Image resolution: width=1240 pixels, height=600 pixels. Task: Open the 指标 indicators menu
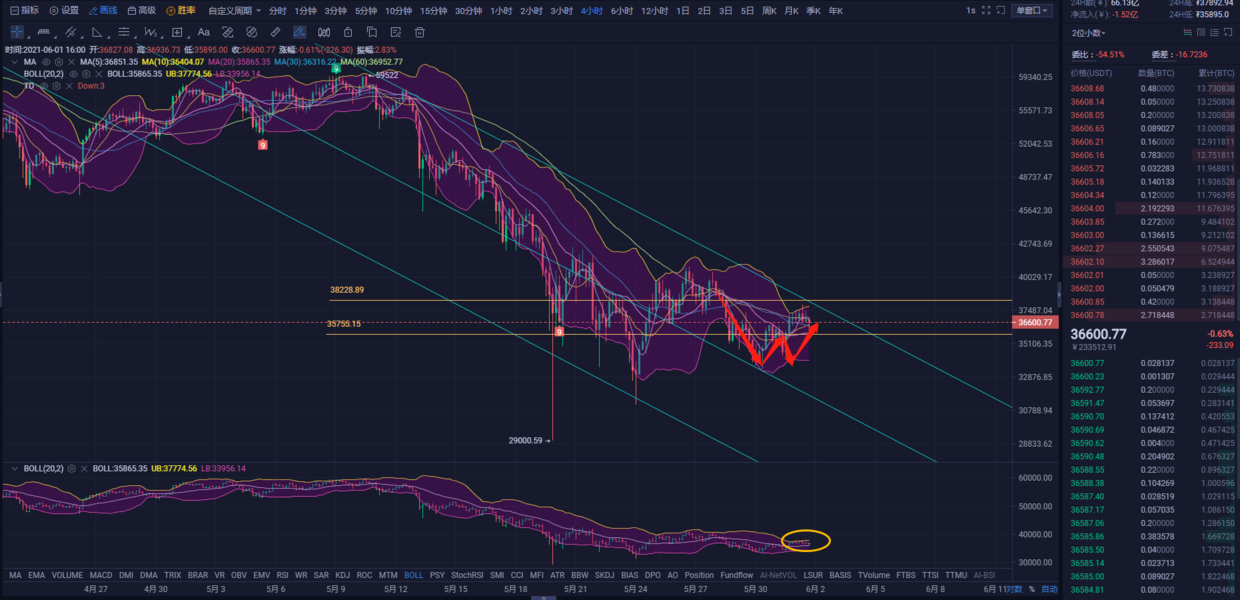(x=24, y=10)
